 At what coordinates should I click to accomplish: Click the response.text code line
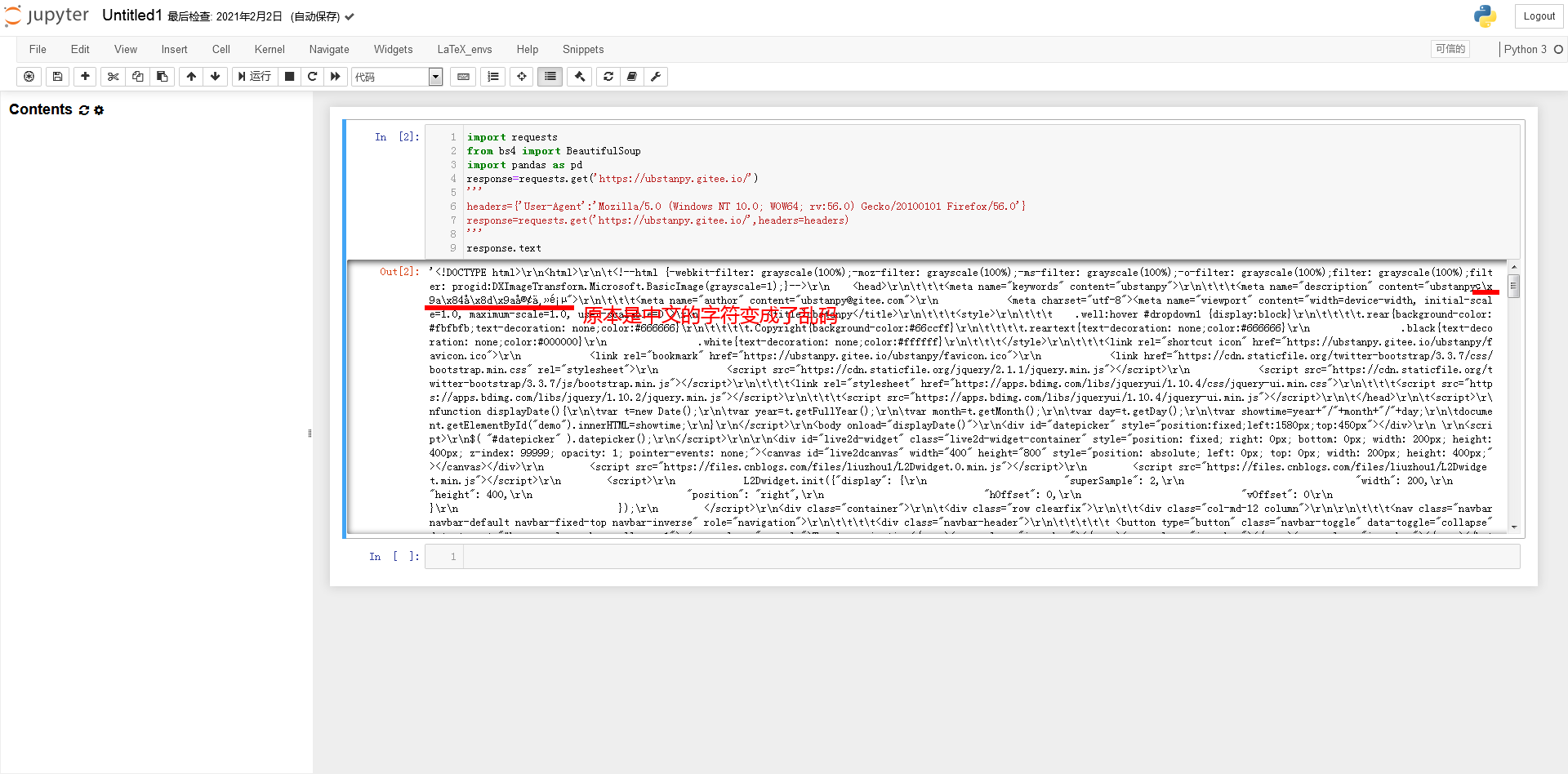pos(504,248)
